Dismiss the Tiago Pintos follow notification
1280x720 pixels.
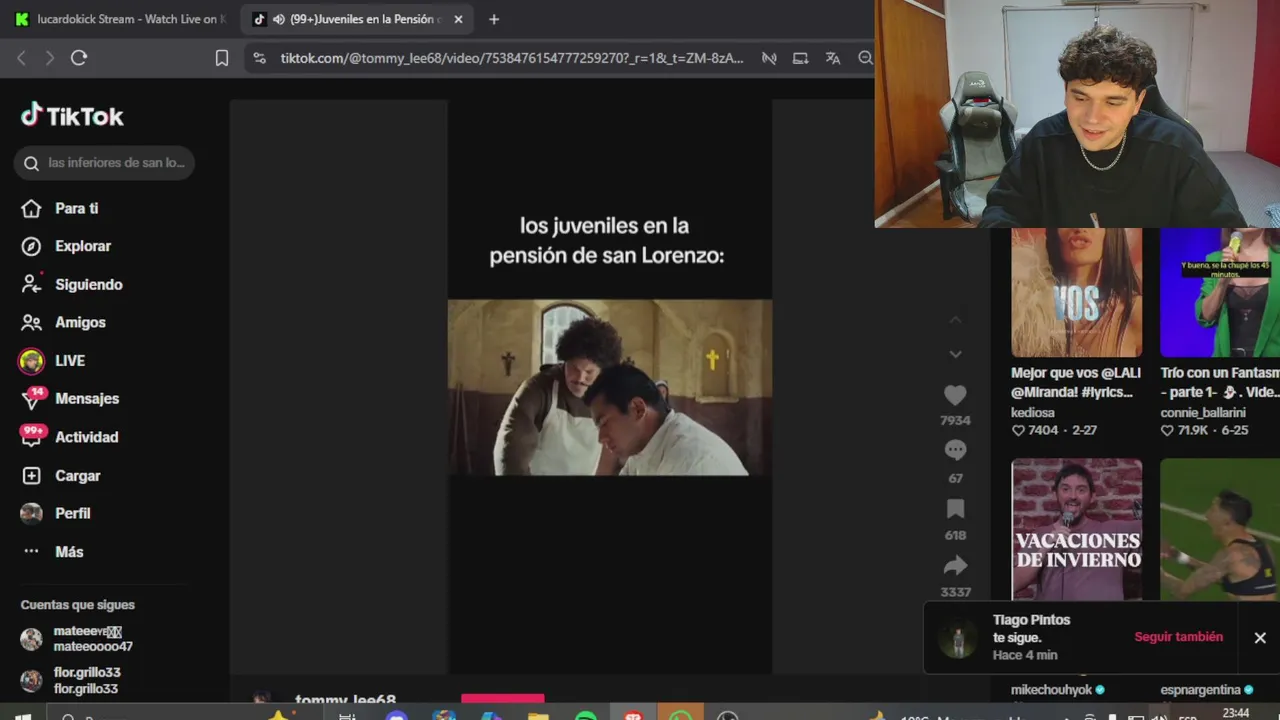[x=1260, y=637]
